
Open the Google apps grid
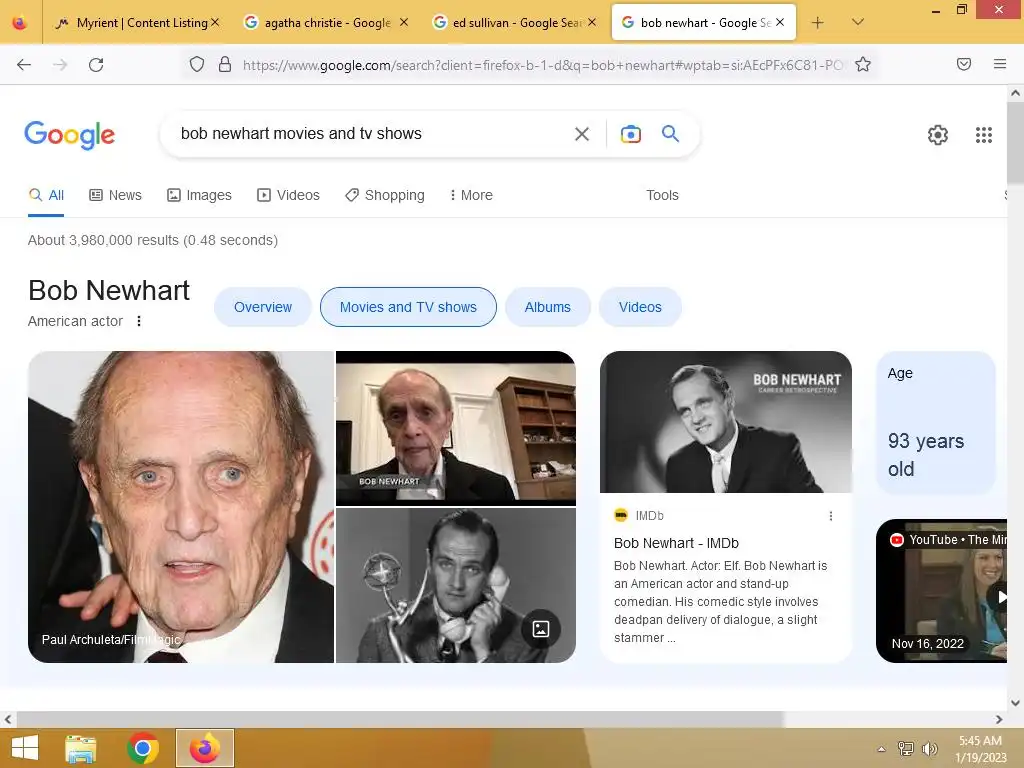(984, 135)
